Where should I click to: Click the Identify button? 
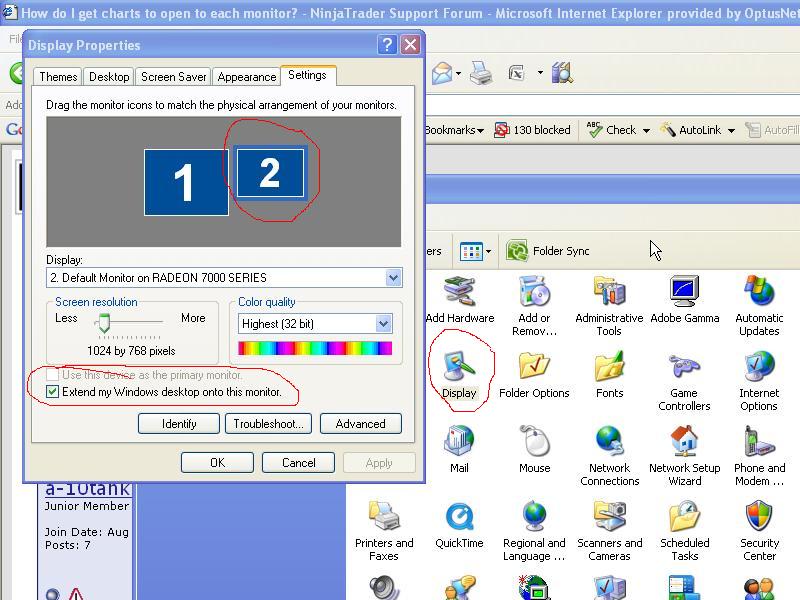pyautogui.click(x=179, y=423)
